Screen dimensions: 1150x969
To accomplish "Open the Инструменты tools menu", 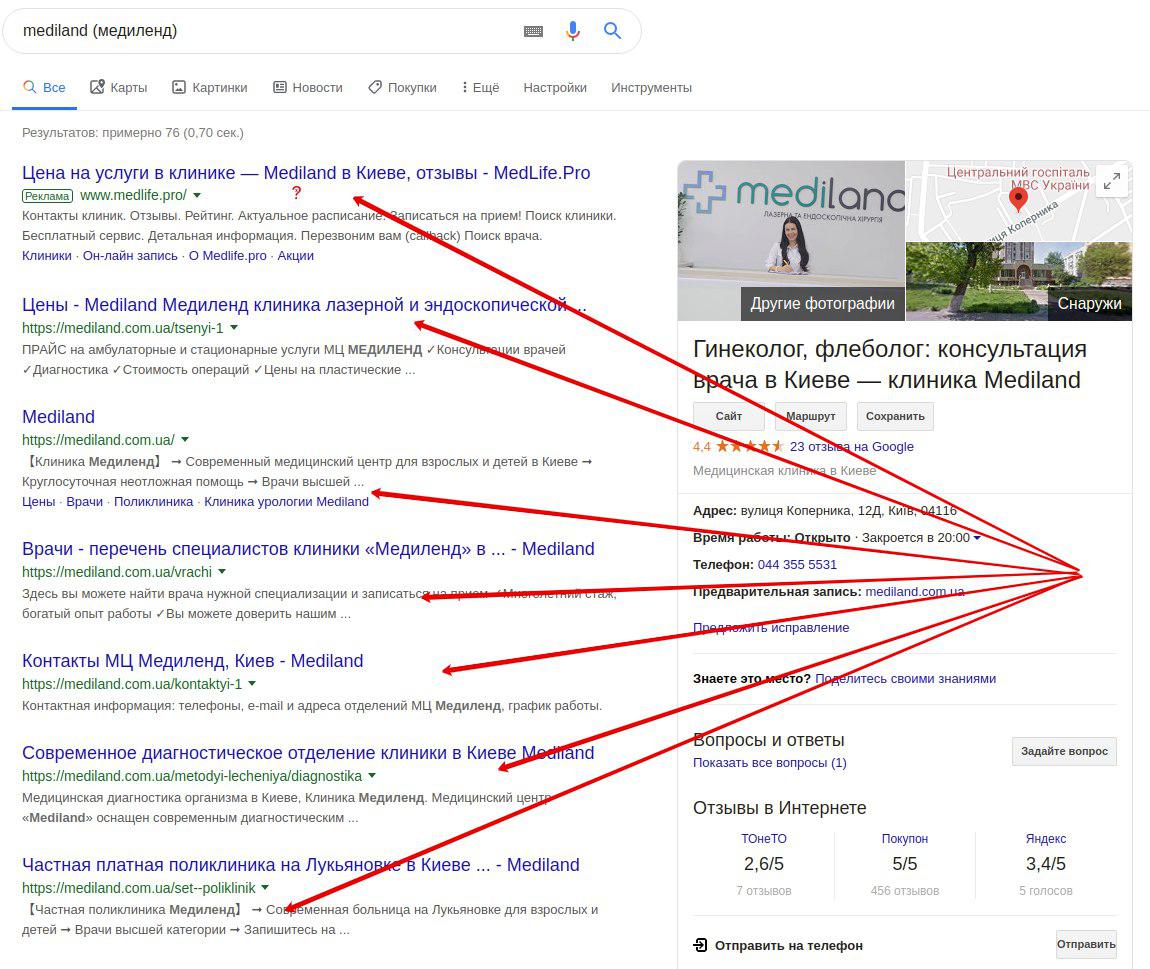I will pyautogui.click(x=651, y=87).
